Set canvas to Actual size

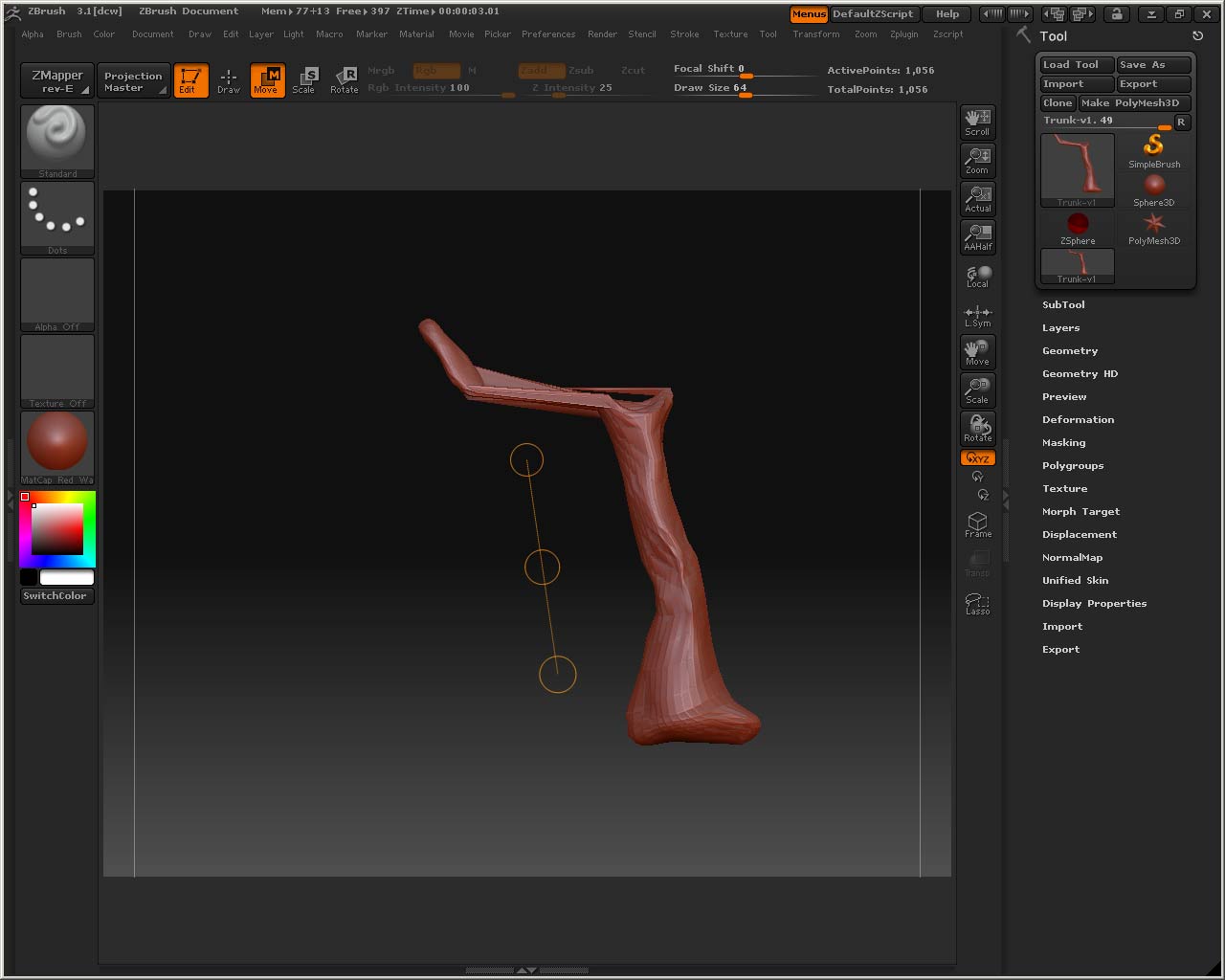[x=977, y=198]
